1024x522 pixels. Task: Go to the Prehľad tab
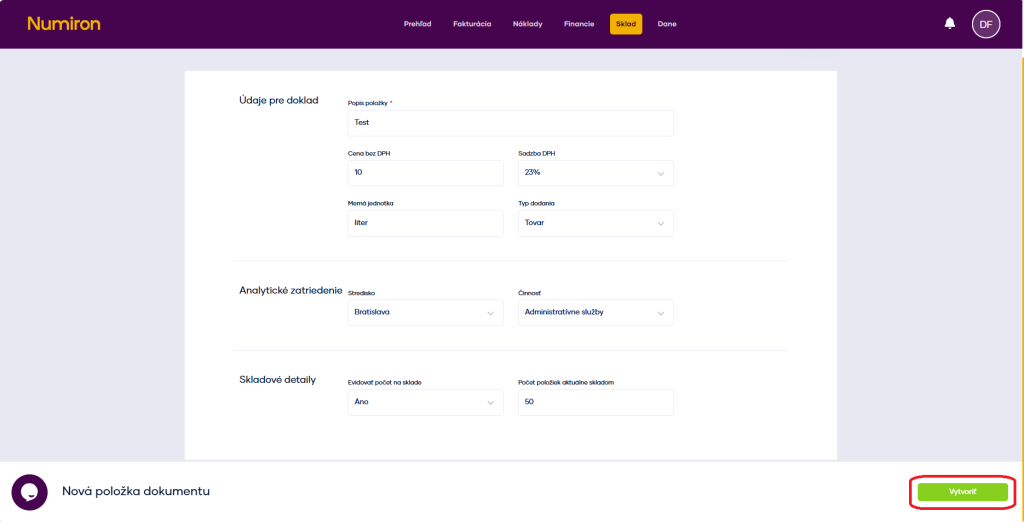417,24
